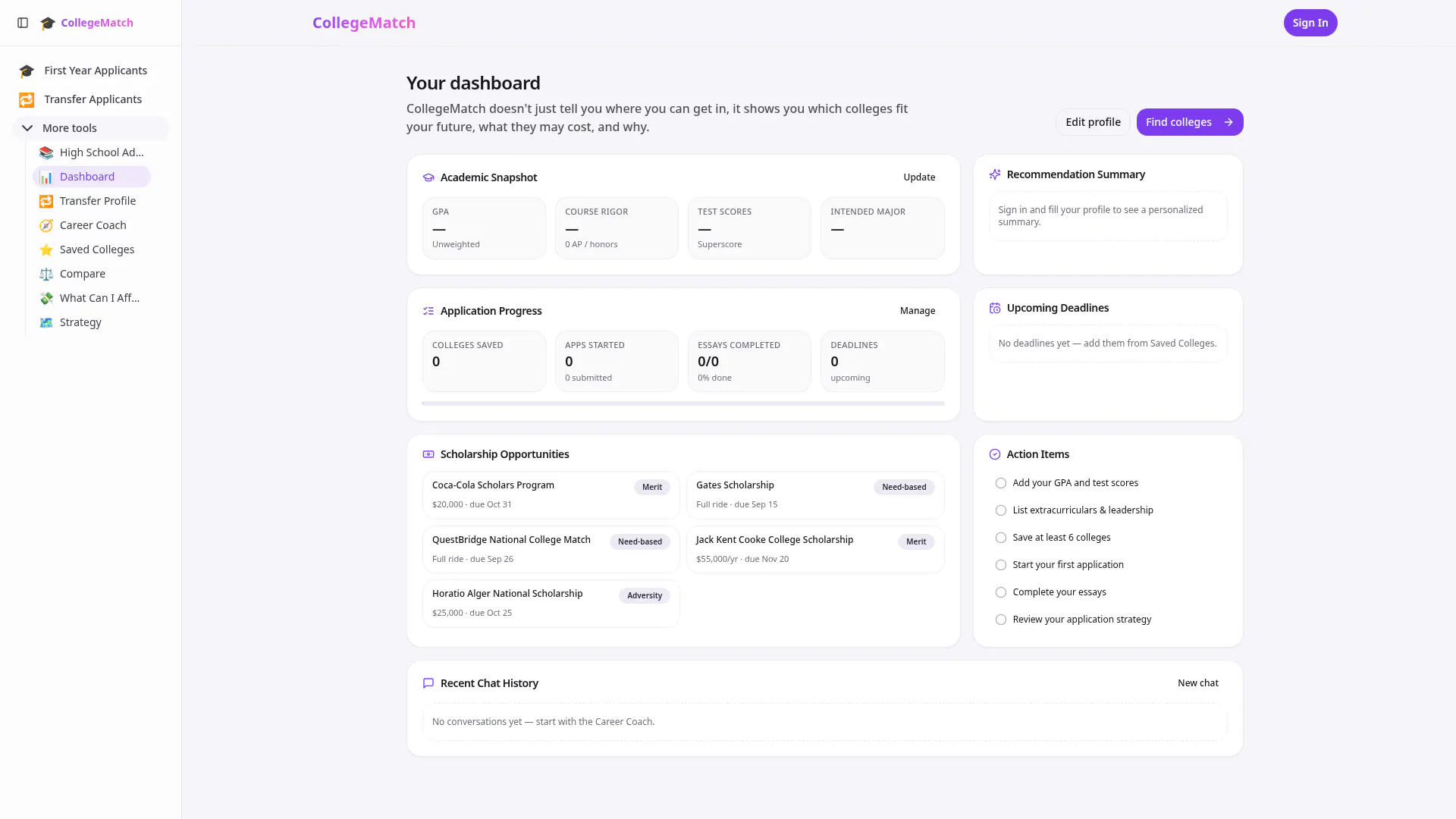This screenshot has width=1456, height=819.
Task: Open Transfer Applicants in sidebar
Action: pos(90,99)
